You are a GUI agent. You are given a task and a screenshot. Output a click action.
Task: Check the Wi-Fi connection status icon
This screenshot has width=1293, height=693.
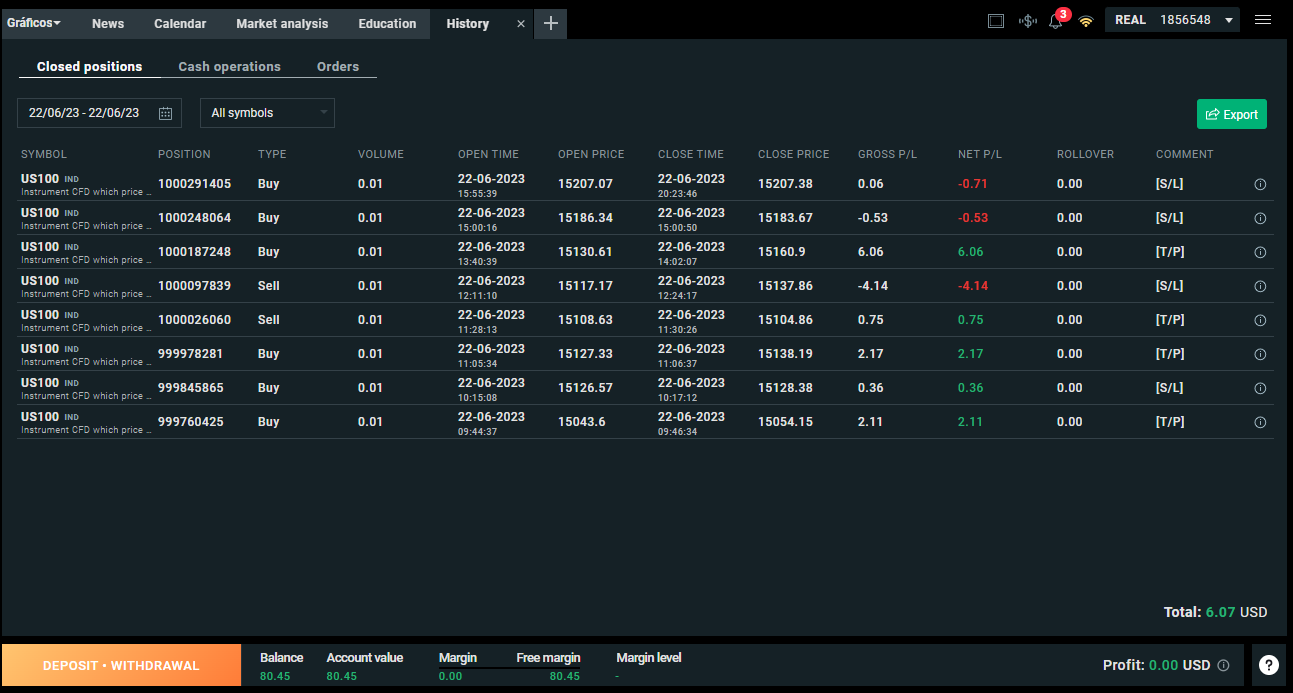tap(1086, 21)
